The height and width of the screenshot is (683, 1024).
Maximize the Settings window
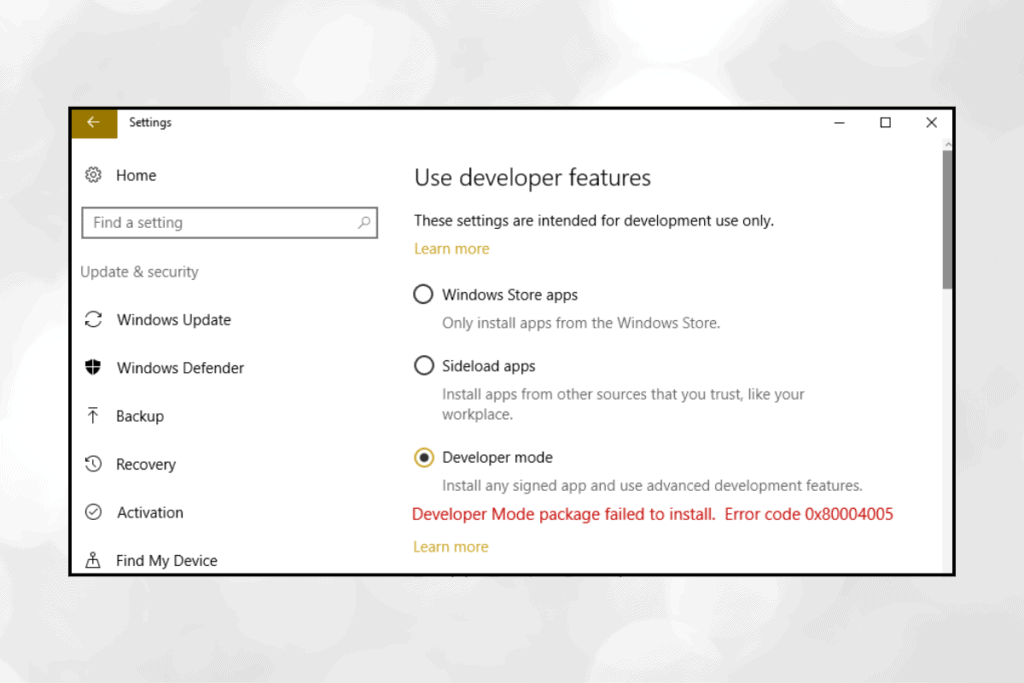[885, 123]
